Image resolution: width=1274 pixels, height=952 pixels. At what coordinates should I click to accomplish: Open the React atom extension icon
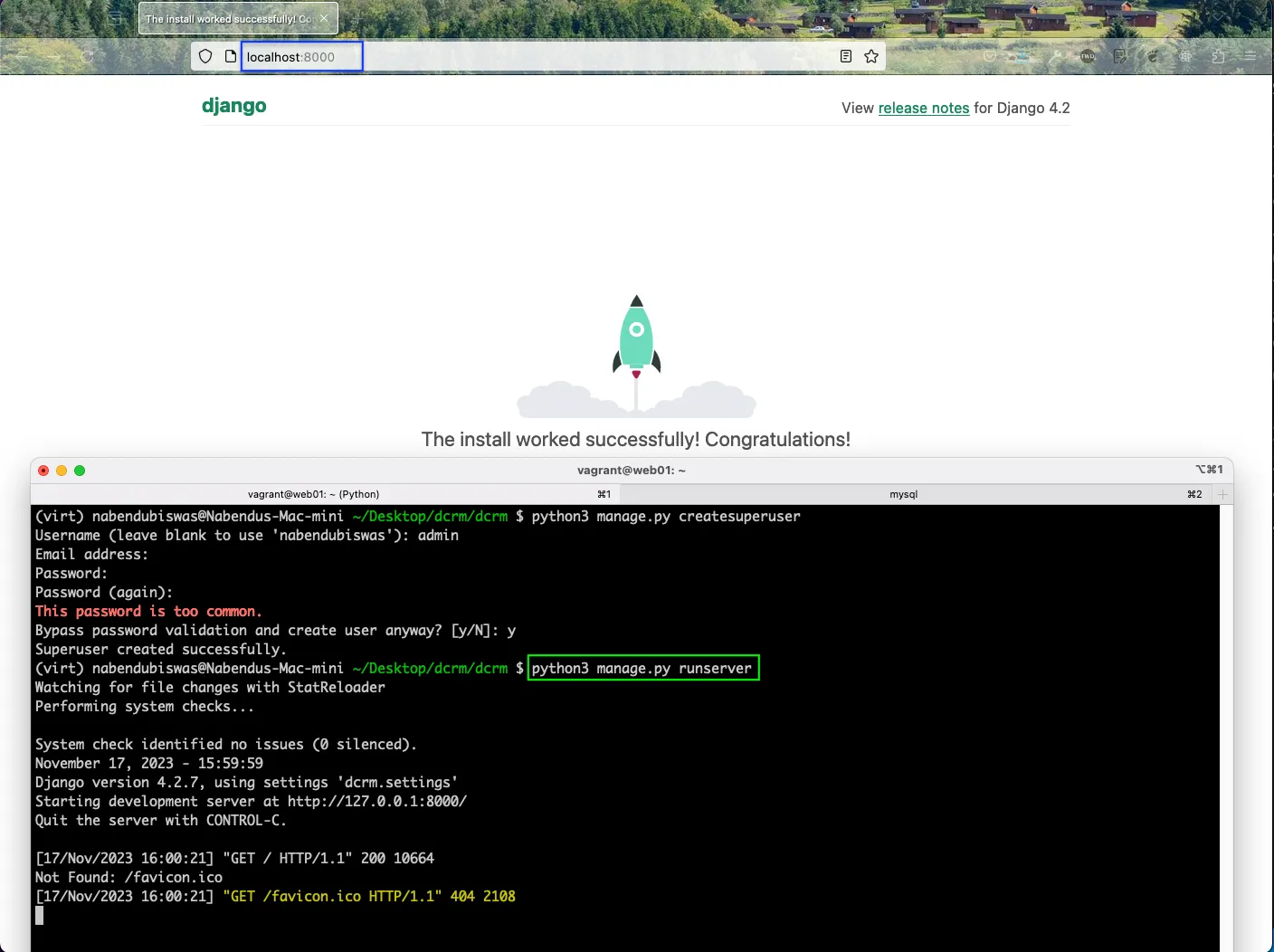pyautogui.click(x=1185, y=56)
